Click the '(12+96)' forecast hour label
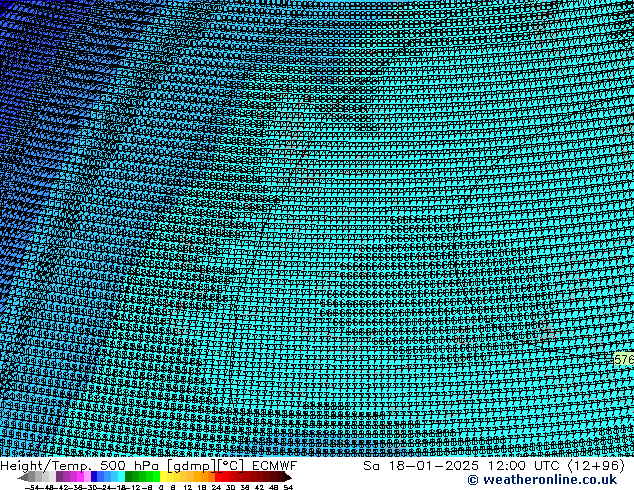634x490 pixels. (x=597, y=466)
